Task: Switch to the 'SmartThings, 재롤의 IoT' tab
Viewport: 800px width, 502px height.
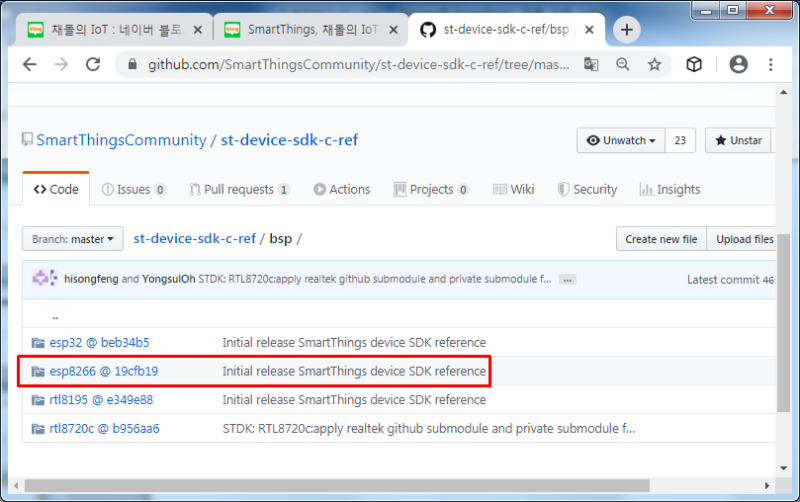Action: click(x=310, y=30)
